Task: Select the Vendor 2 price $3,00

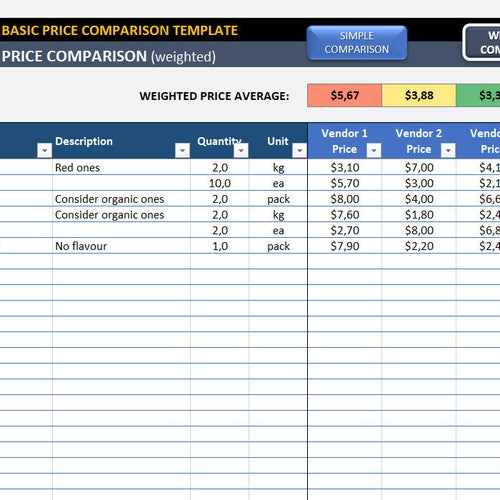Action: 419,183
